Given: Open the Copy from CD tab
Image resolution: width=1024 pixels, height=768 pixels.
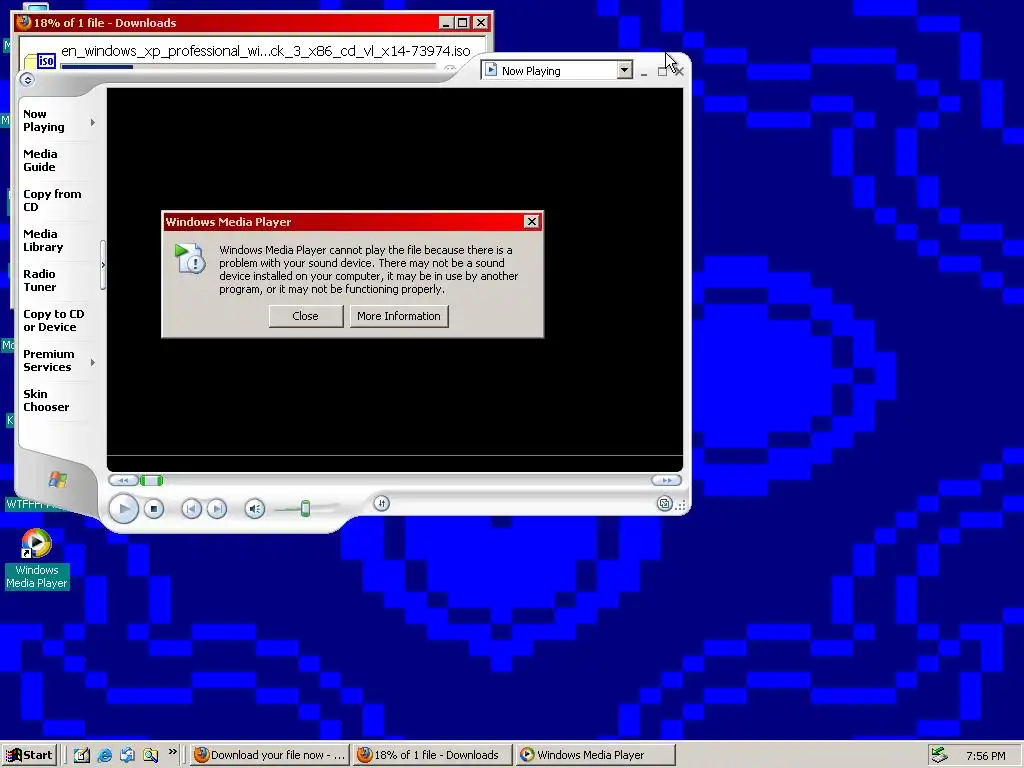Looking at the screenshot, I should coord(52,200).
